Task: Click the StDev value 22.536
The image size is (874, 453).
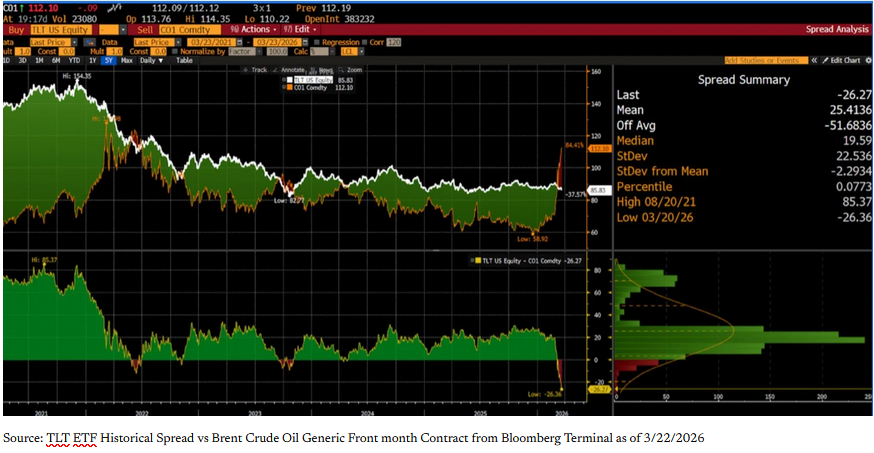Action: pos(853,156)
